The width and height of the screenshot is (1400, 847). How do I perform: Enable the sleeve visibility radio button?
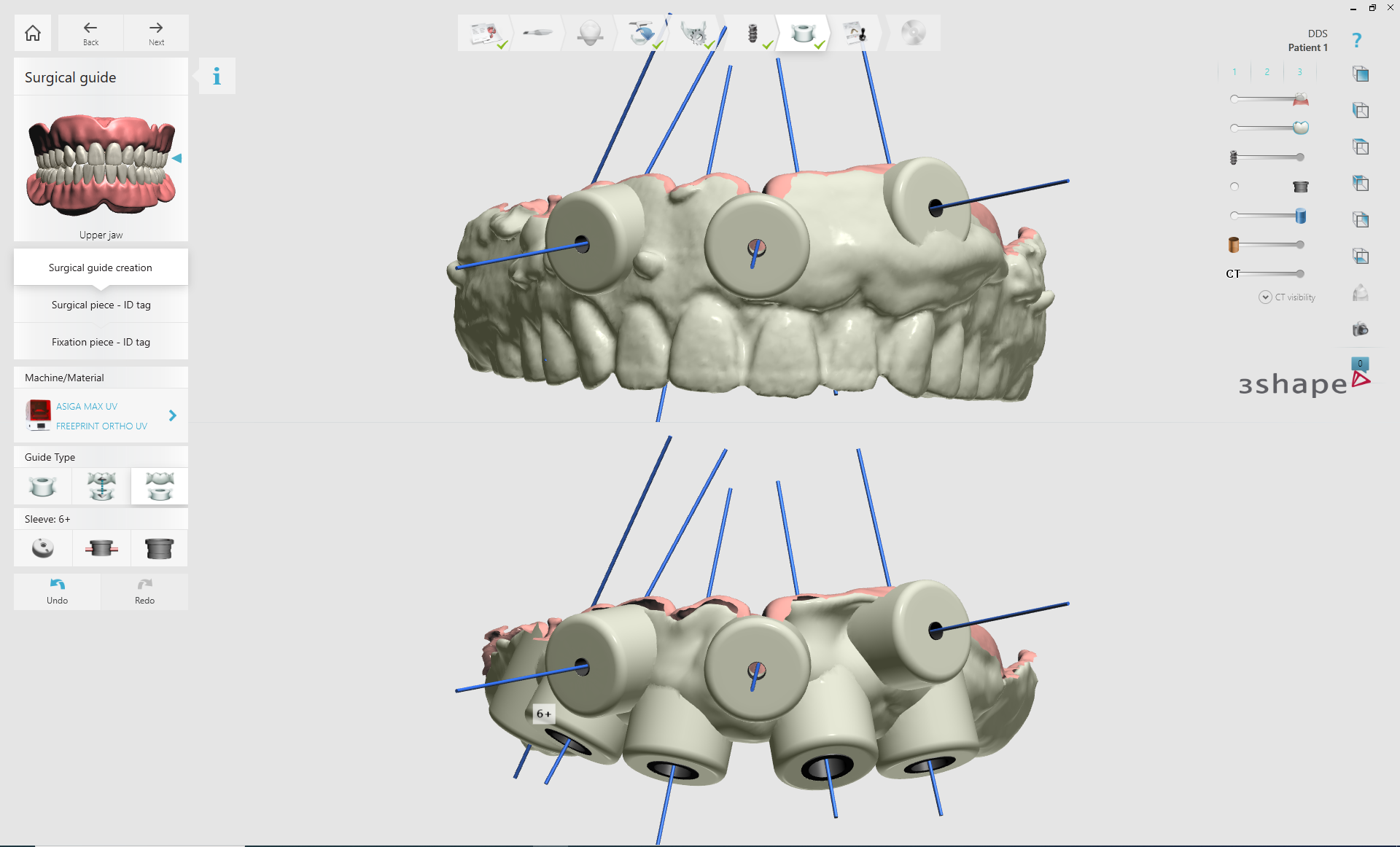click(x=1234, y=186)
